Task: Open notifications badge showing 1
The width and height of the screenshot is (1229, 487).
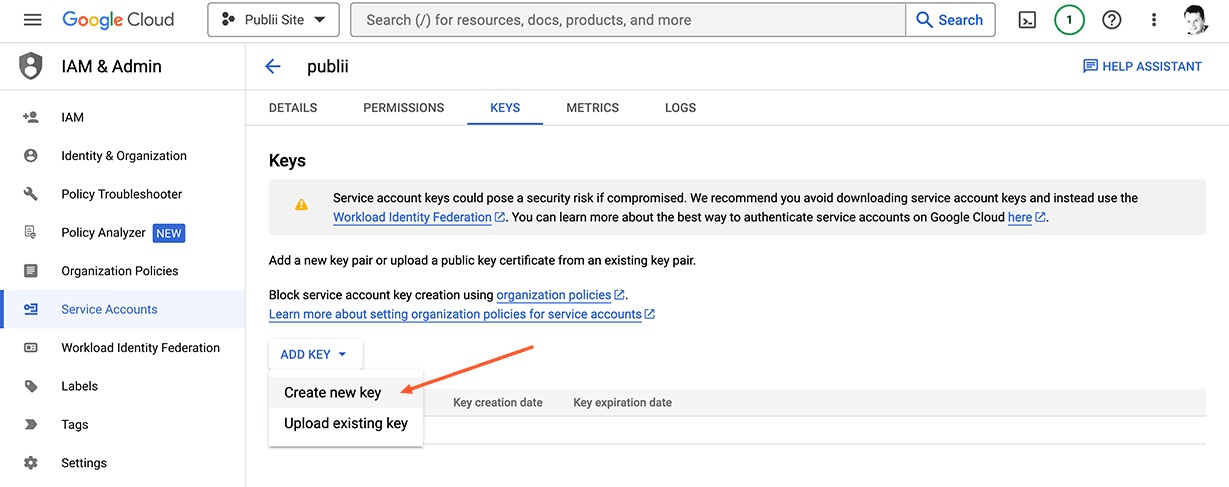Action: 1069,20
